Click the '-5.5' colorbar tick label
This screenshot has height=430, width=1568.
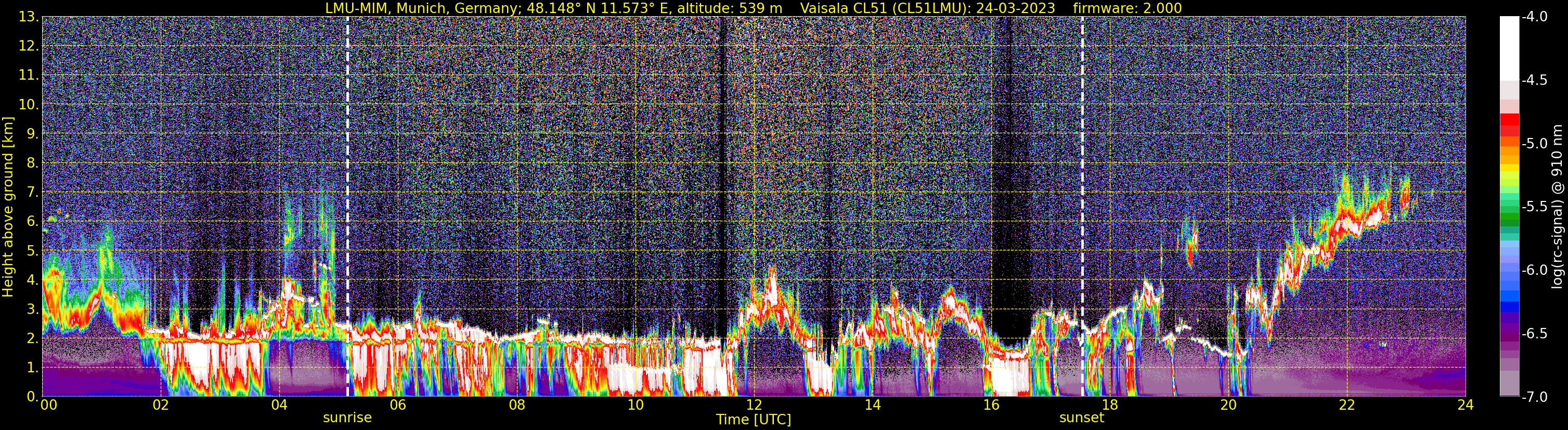click(x=1535, y=207)
